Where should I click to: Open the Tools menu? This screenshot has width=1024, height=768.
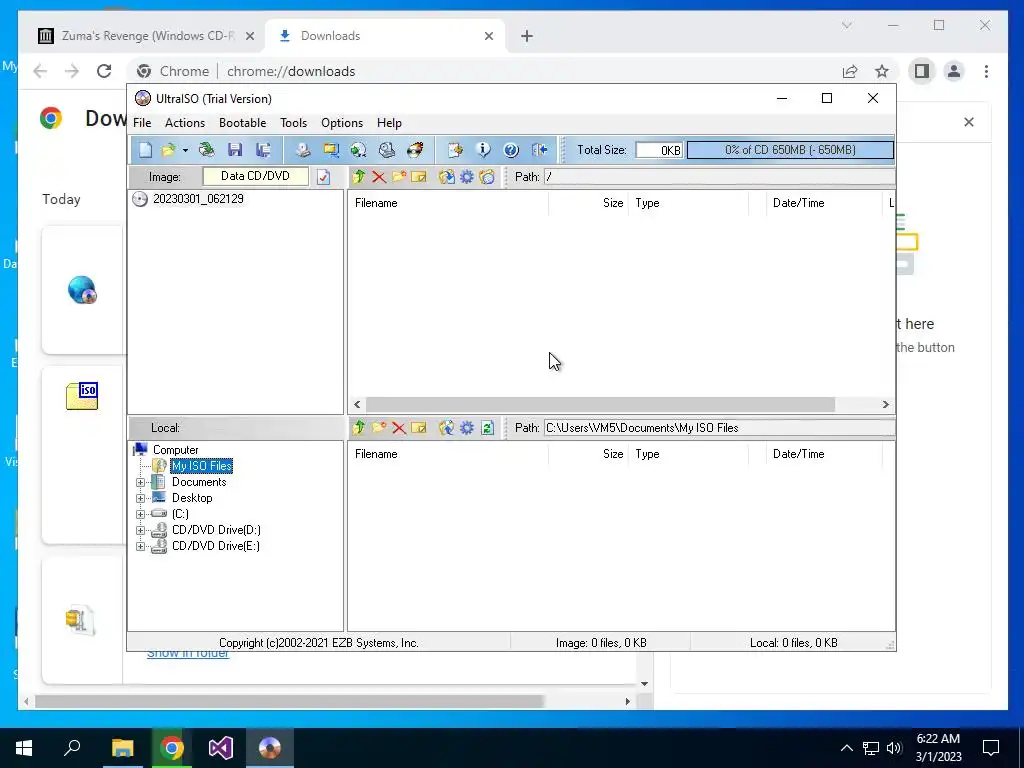(293, 123)
